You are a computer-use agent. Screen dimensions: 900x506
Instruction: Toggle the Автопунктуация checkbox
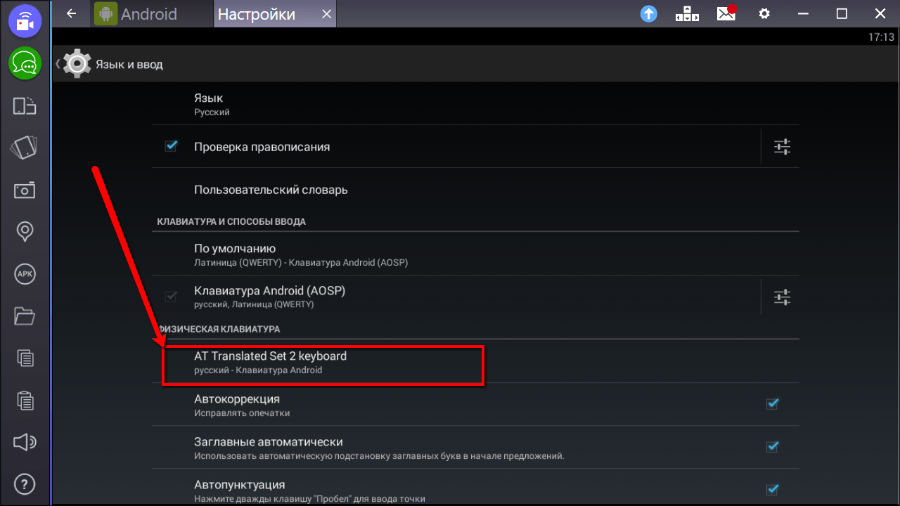point(773,489)
